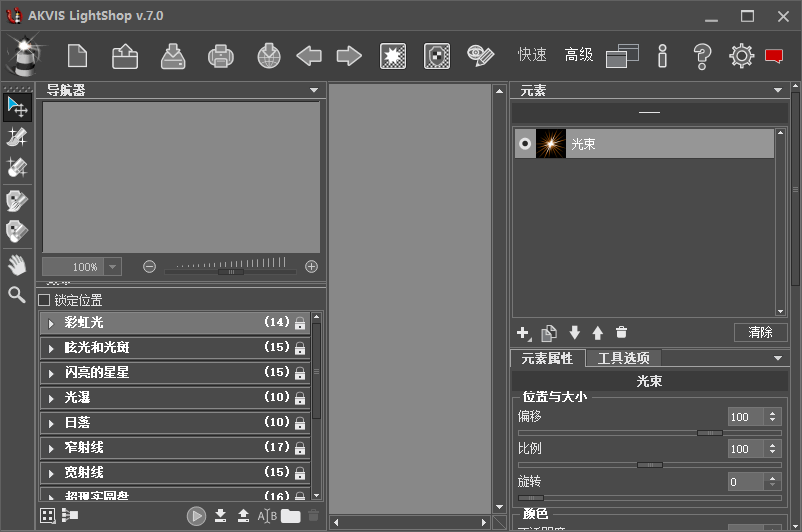The width and height of the screenshot is (802, 532).
Task: Click the New Image toolbar icon
Action: [x=77, y=56]
